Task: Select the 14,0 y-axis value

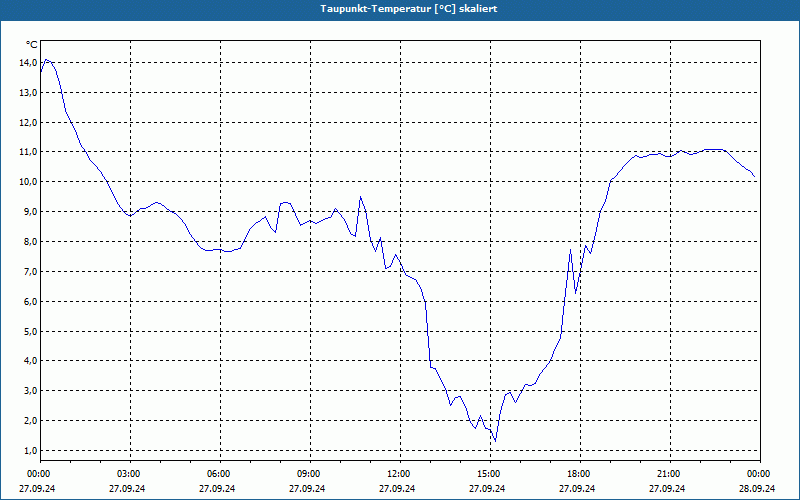Action: click(x=28, y=63)
